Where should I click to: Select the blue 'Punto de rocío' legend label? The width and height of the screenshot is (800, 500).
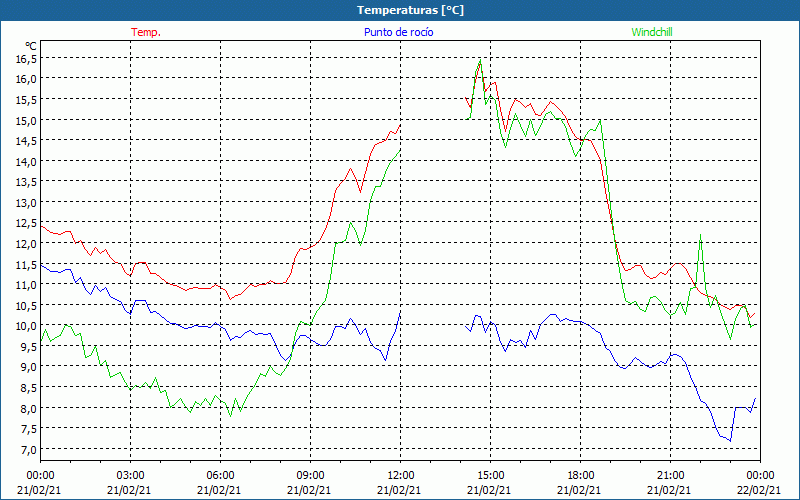click(398, 32)
